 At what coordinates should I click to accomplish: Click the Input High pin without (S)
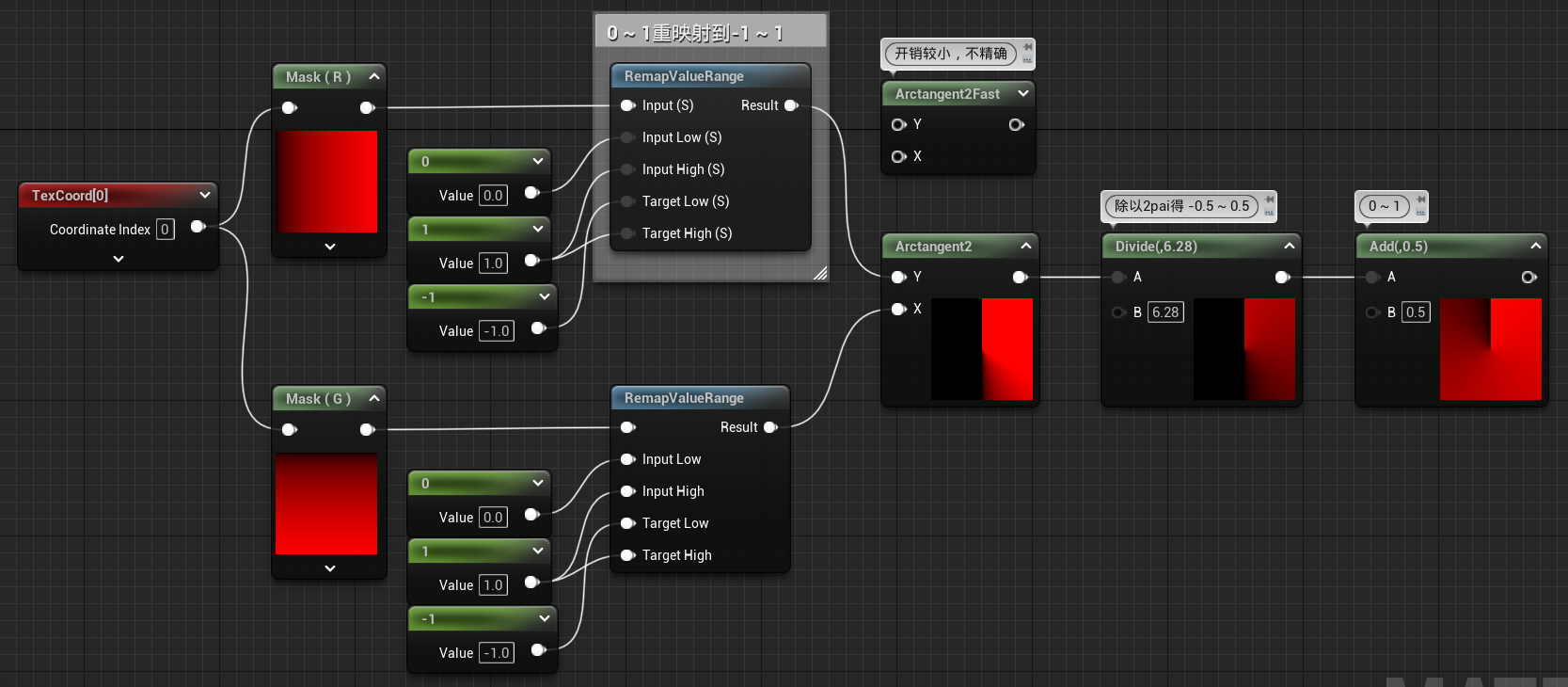[628, 491]
